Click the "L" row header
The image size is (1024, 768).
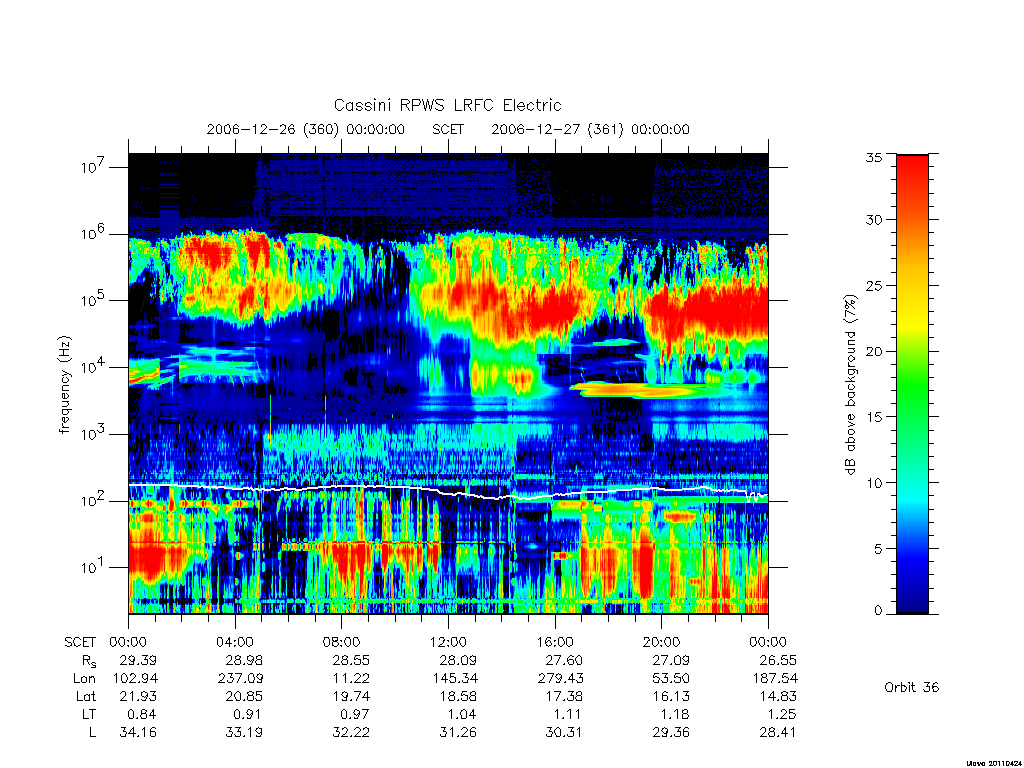click(92, 732)
